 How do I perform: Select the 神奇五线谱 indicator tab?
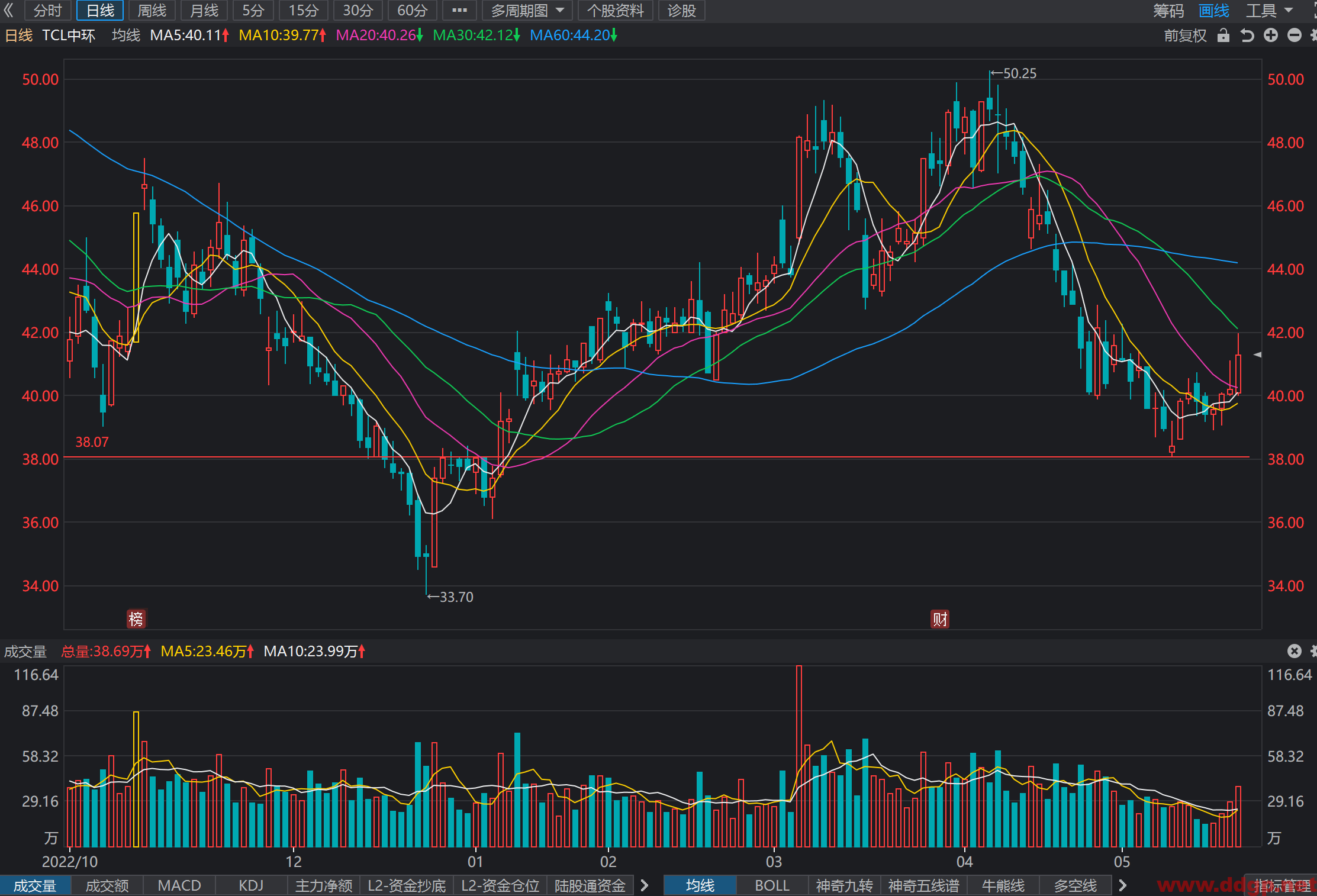(924, 885)
